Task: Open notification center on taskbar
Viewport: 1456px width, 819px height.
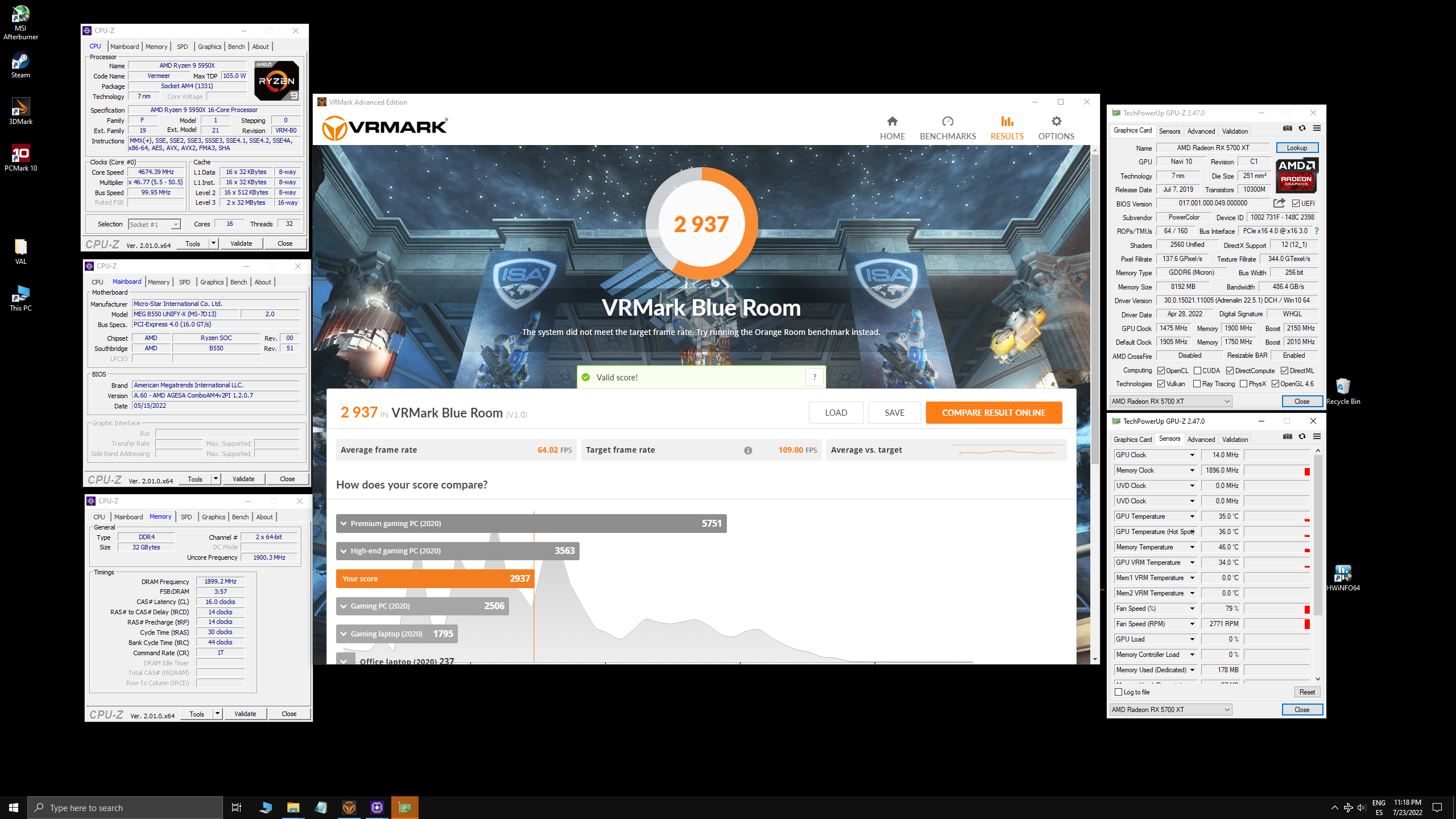Action: tap(1437, 808)
